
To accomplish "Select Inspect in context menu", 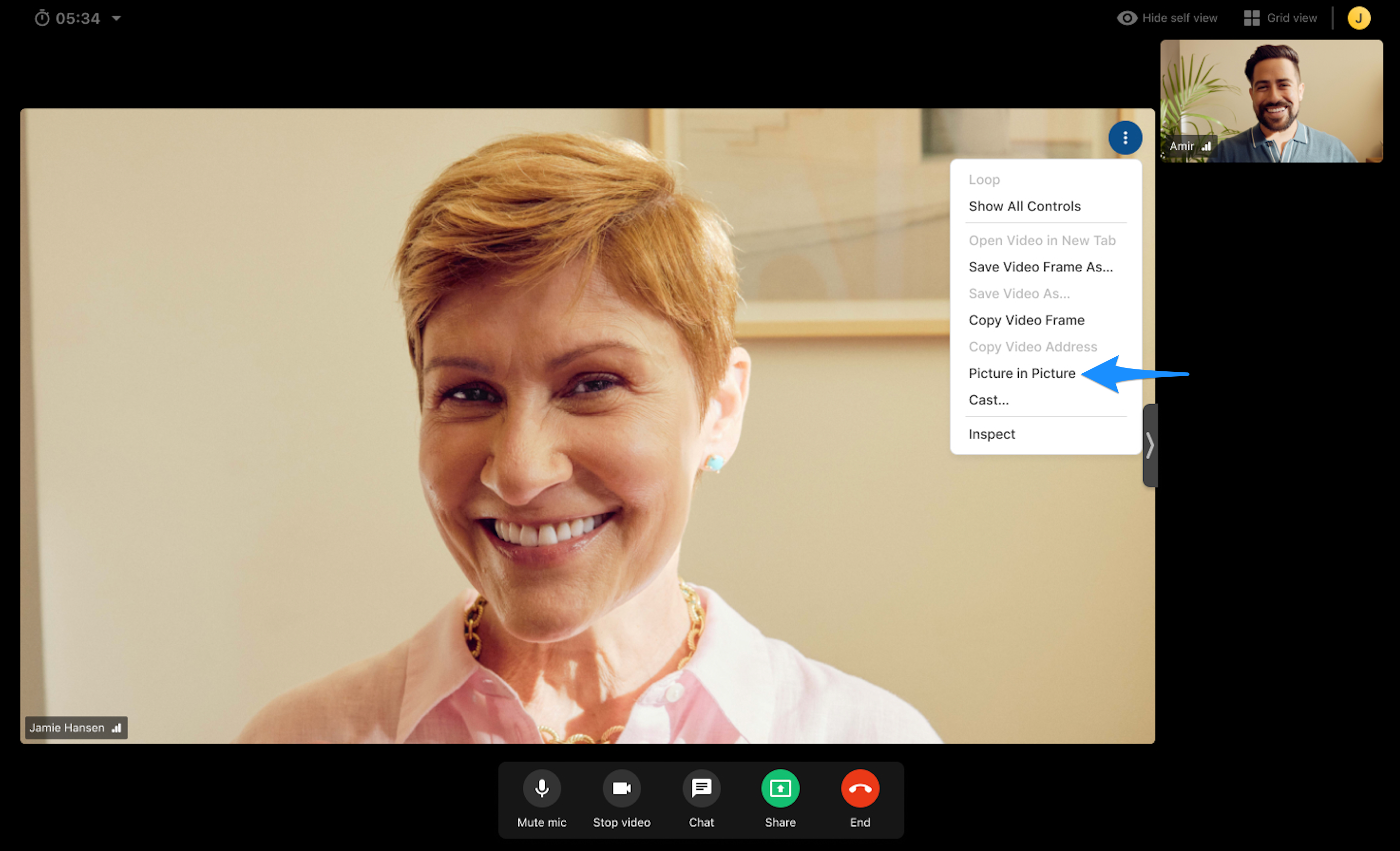I will [x=991, y=434].
